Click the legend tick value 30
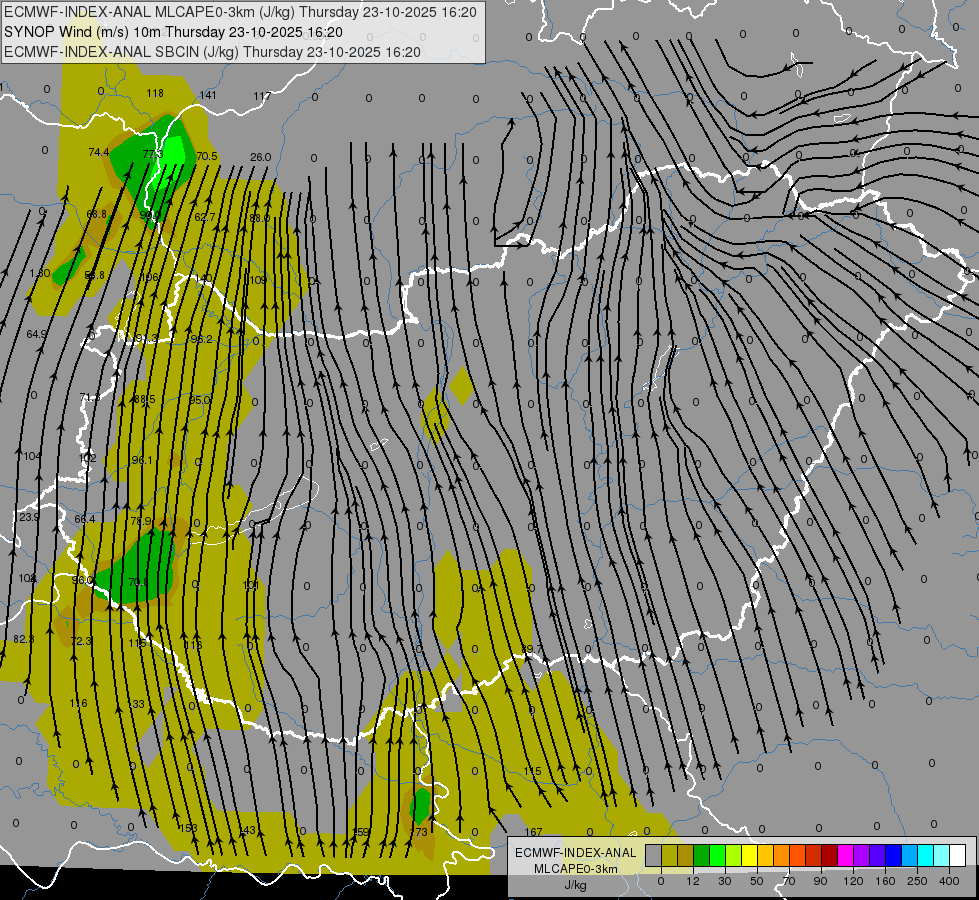 725,881
